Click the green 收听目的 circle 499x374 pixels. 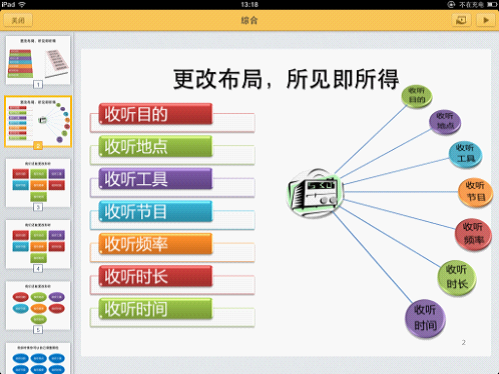(417, 96)
